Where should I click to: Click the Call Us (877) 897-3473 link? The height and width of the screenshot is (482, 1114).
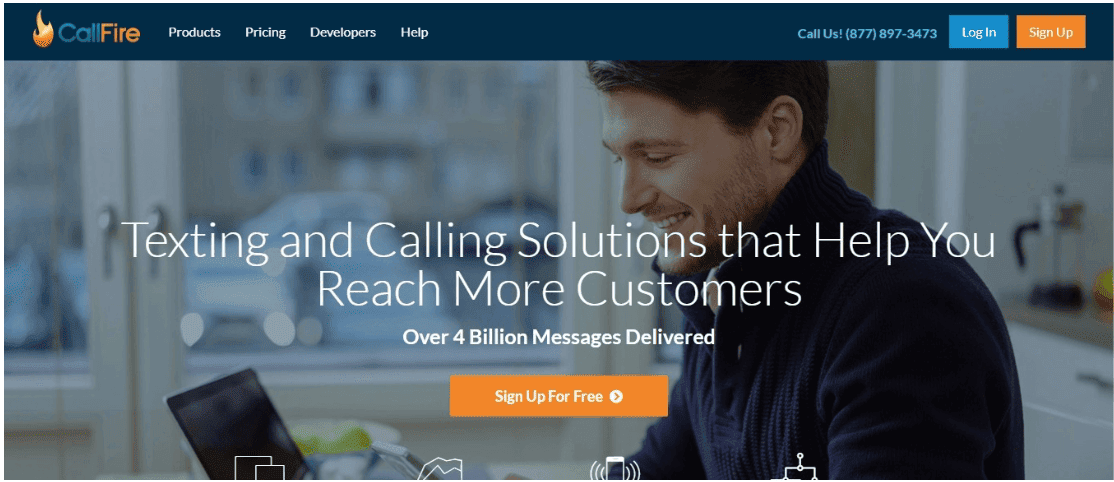point(867,33)
